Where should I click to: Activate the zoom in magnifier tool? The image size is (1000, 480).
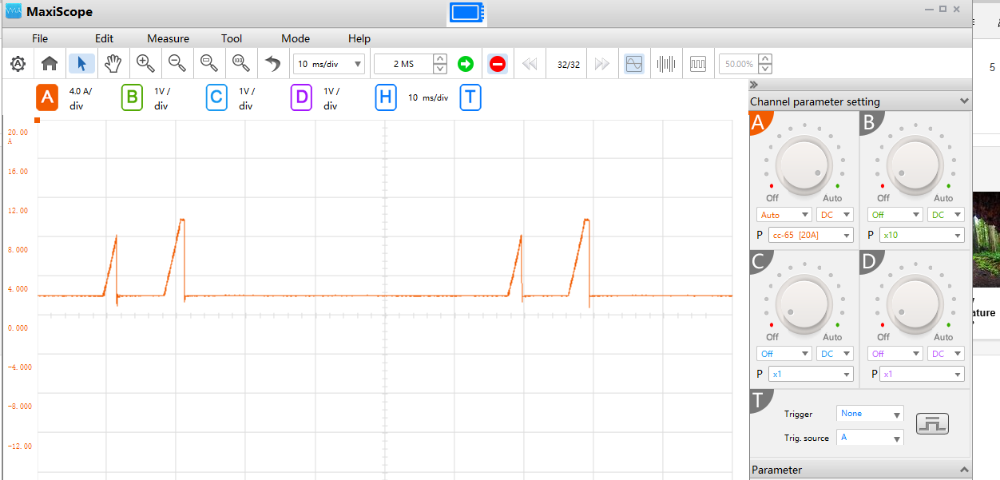coord(145,64)
